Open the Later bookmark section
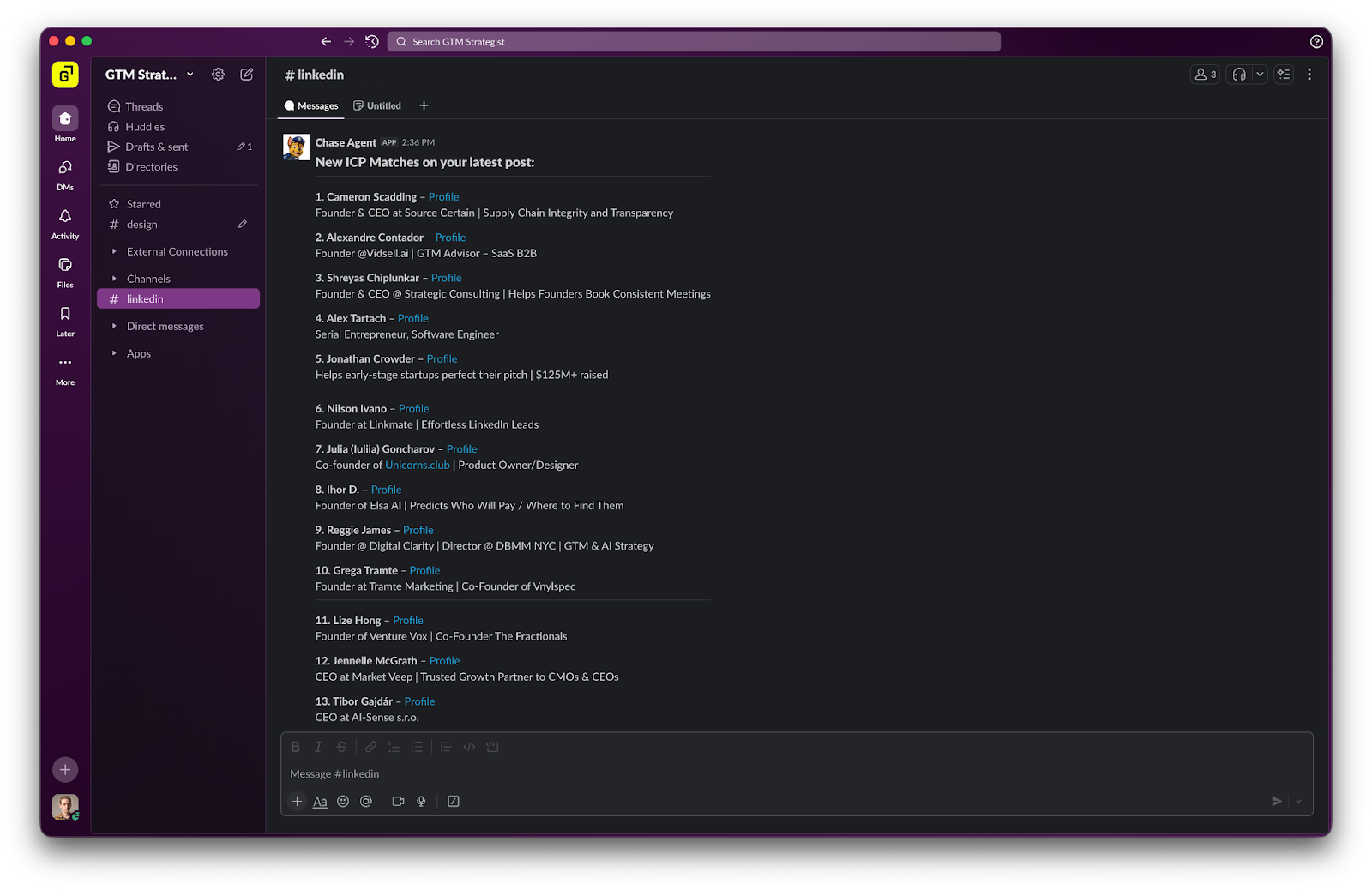The height and width of the screenshot is (890, 1372). point(65,321)
